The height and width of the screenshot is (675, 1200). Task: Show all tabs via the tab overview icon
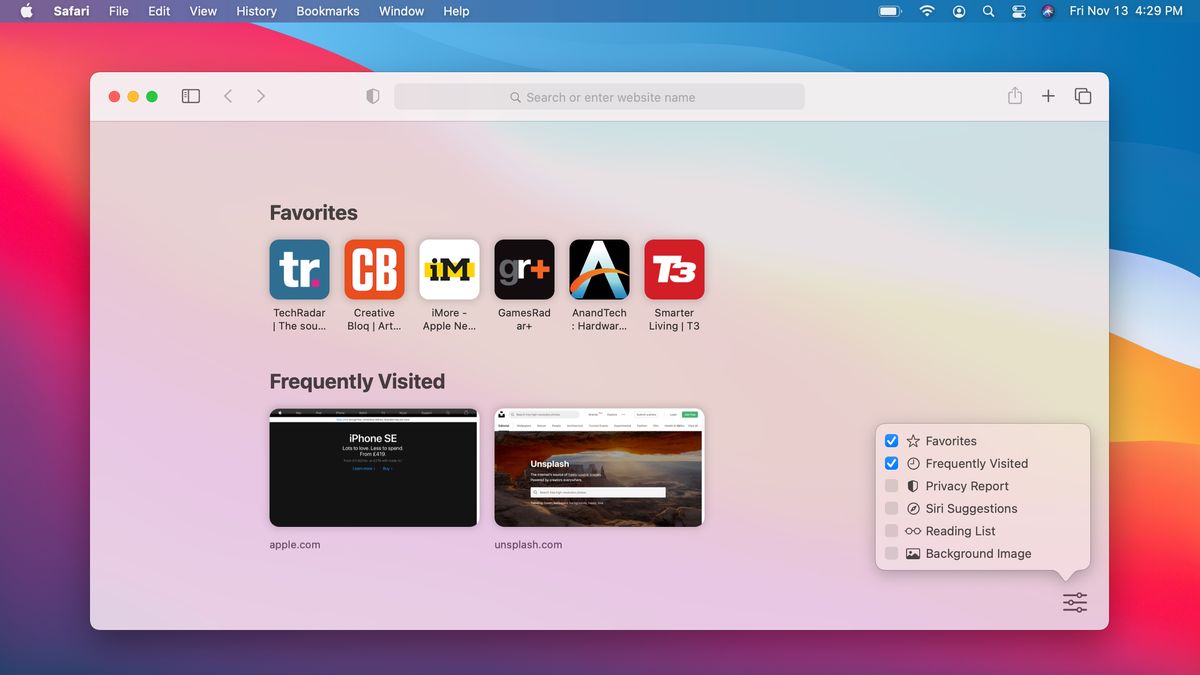point(1083,95)
